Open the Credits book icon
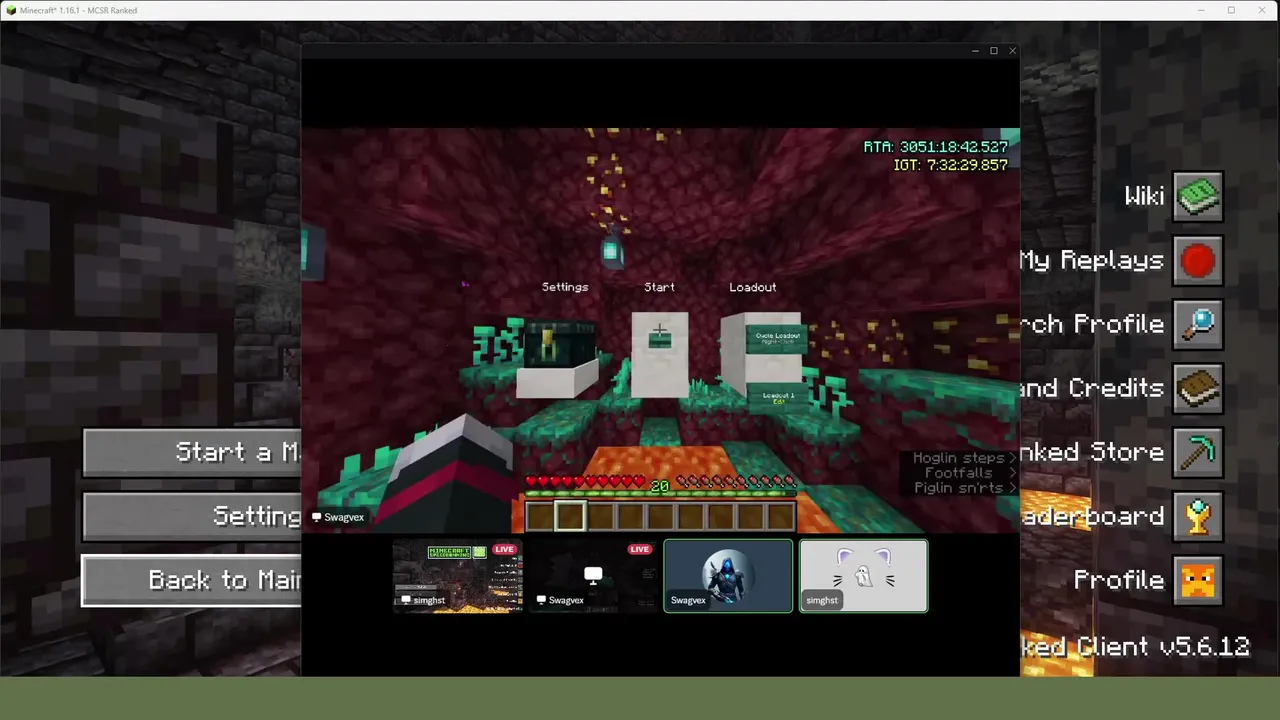The height and width of the screenshot is (720, 1280). point(1198,388)
